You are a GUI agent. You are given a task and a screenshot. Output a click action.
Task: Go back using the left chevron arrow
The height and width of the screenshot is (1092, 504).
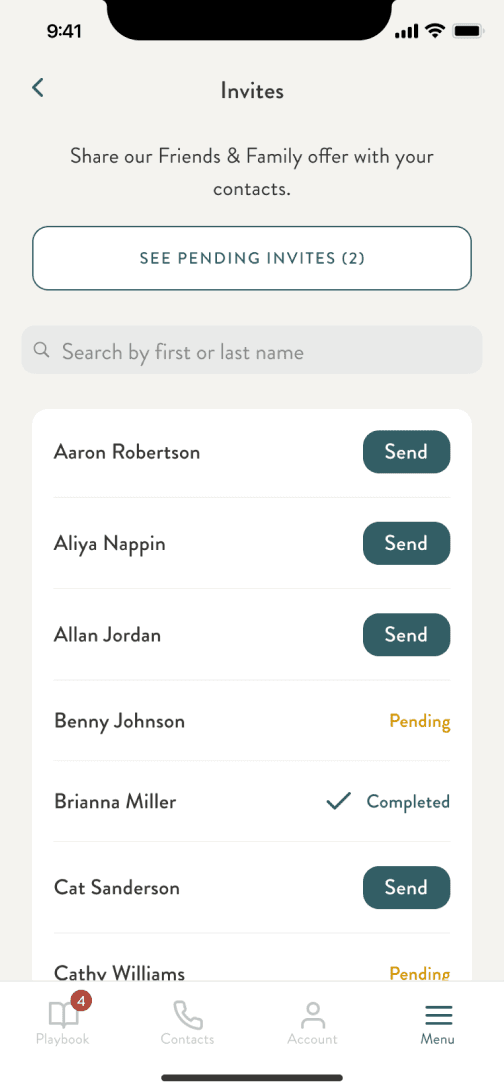click(x=38, y=88)
